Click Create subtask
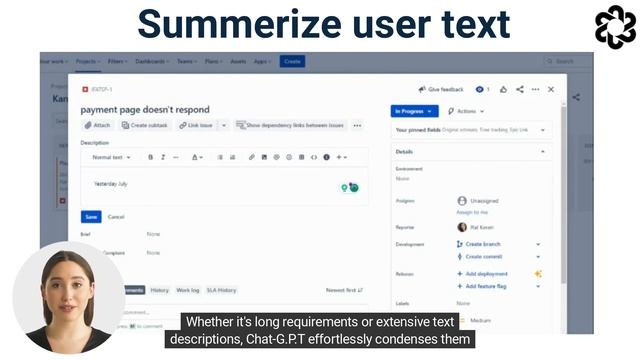The image size is (640, 360). pos(145,125)
